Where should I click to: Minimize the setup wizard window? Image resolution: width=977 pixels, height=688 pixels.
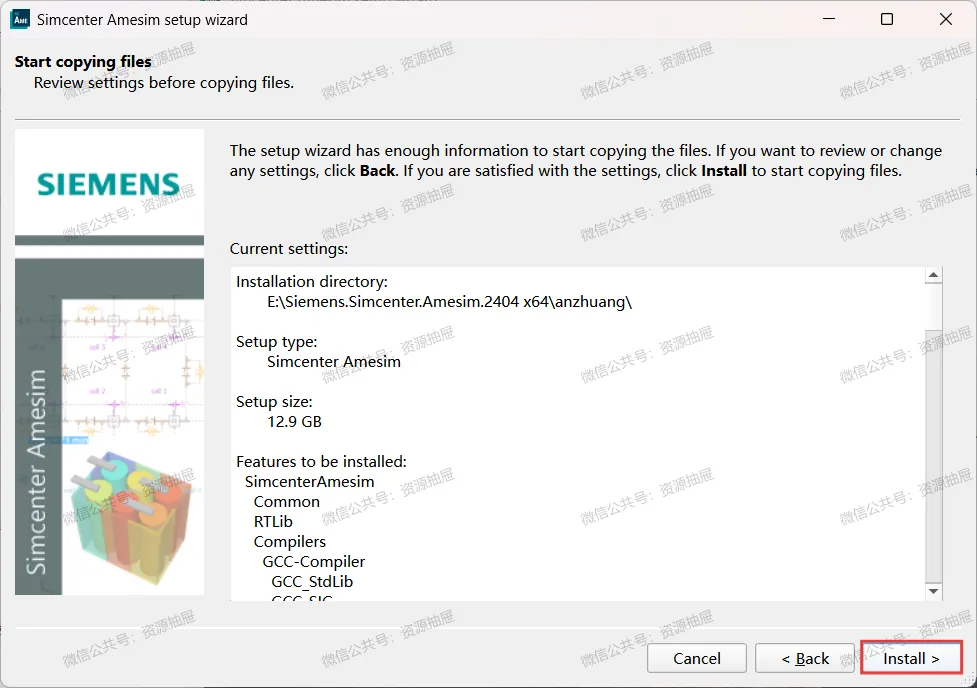829,19
